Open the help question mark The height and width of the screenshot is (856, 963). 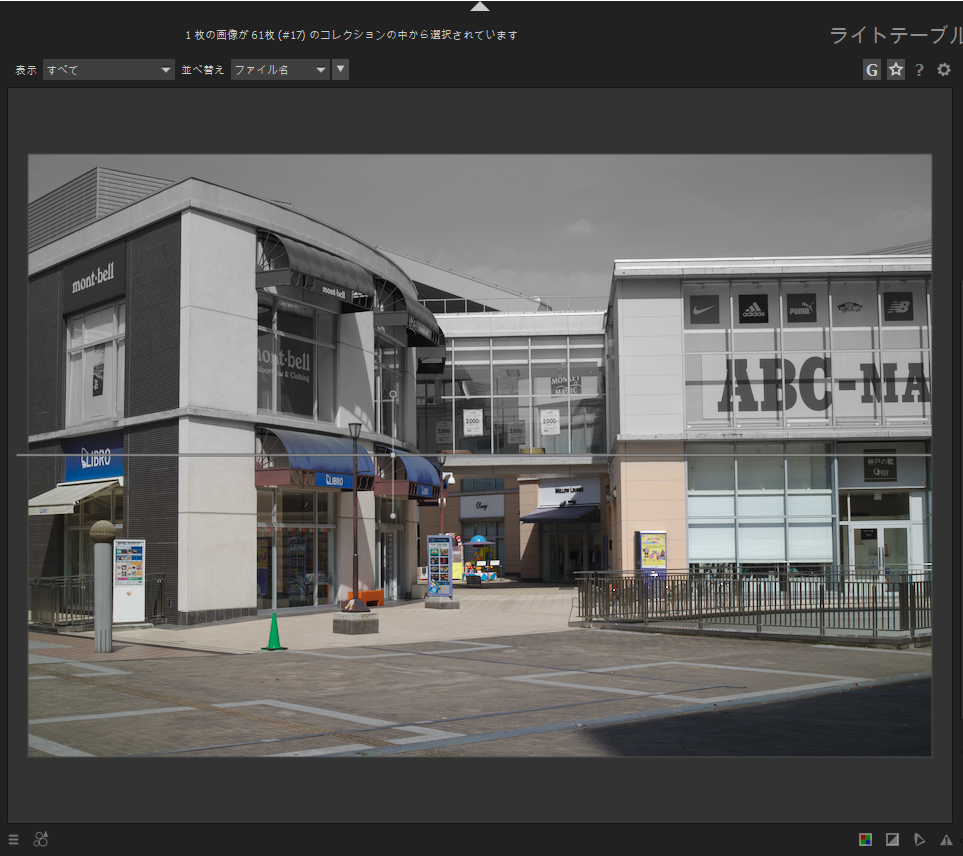click(919, 70)
